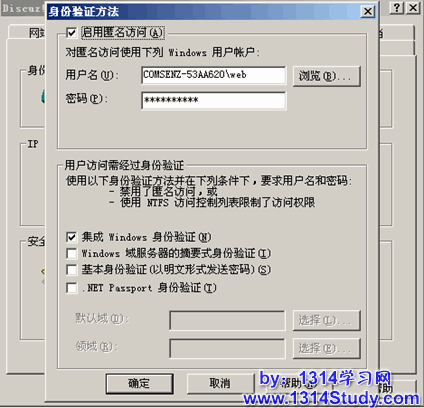This screenshot has width=424, height=408.
Task: Check the .NET Passport 身份验证 box
Action: click(x=72, y=288)
